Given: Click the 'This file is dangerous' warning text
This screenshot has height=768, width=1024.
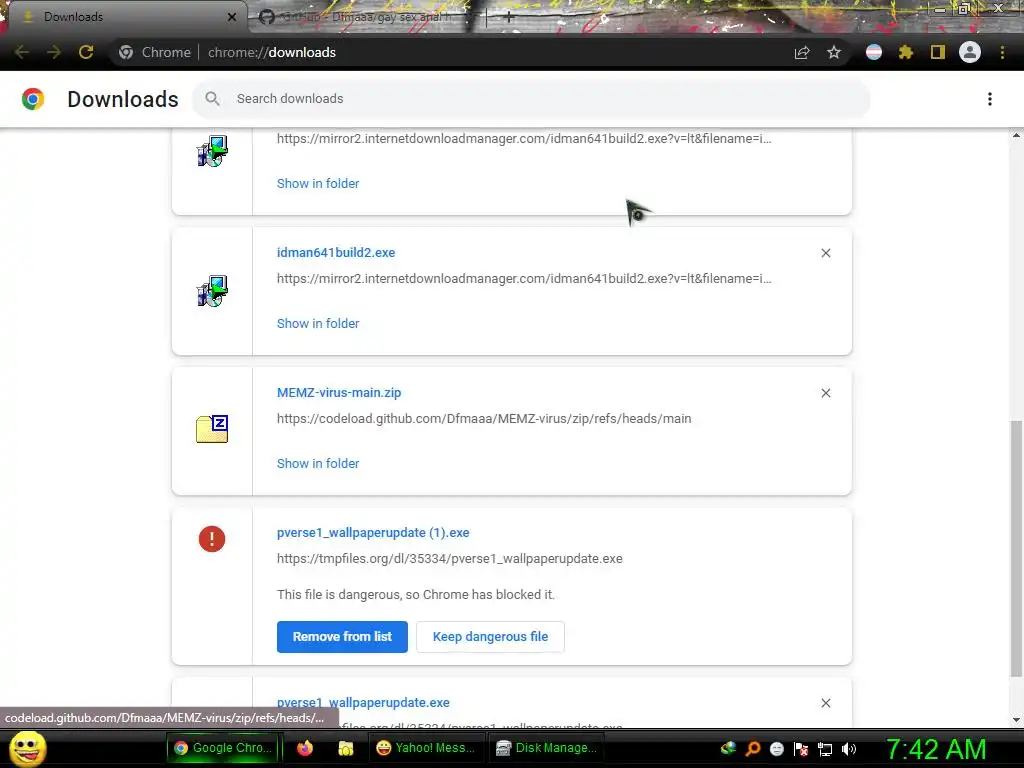Looking at the screenshot, I should point(416,594).
